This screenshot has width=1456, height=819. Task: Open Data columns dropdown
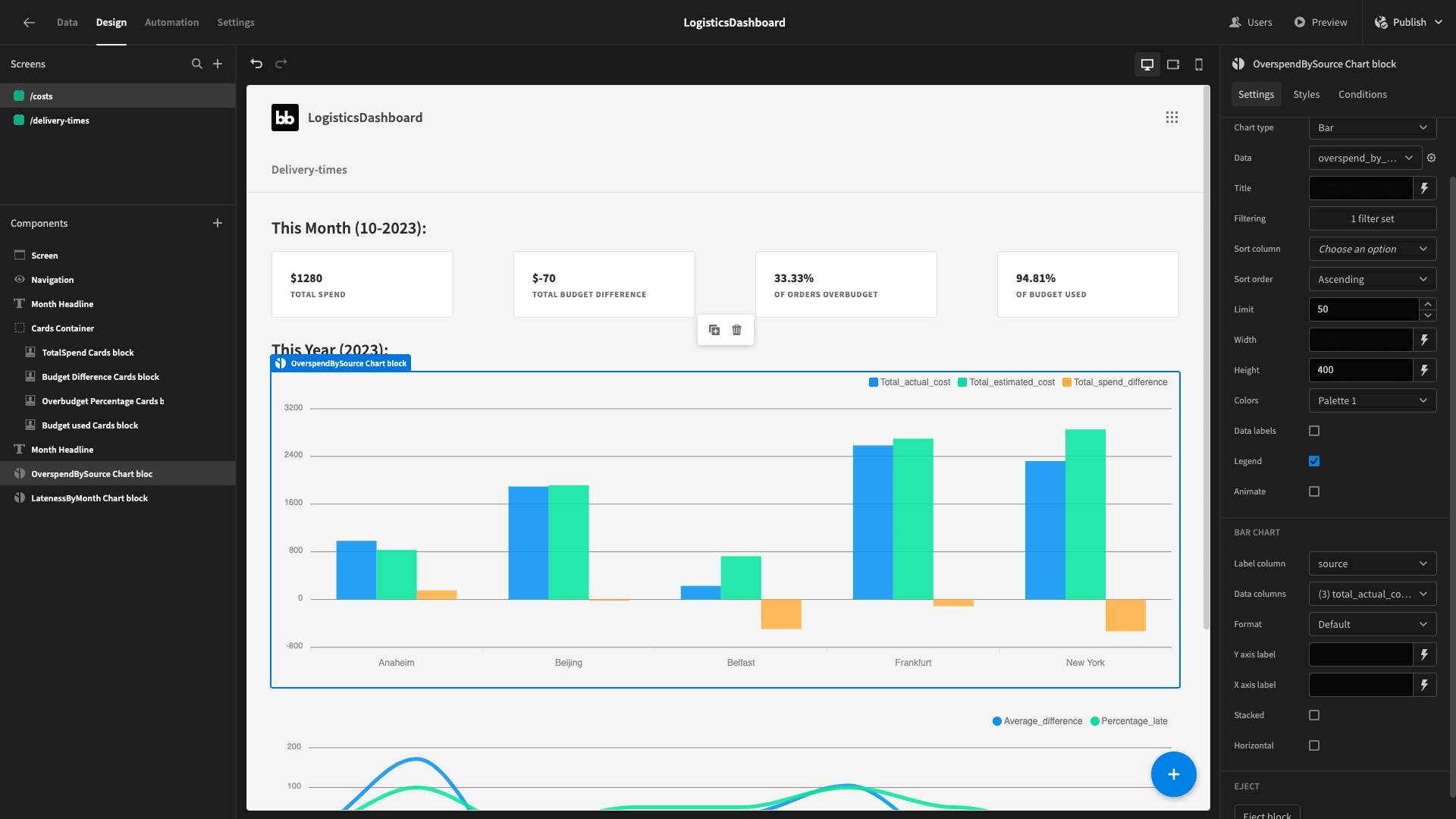click(x=1373, y=594)
